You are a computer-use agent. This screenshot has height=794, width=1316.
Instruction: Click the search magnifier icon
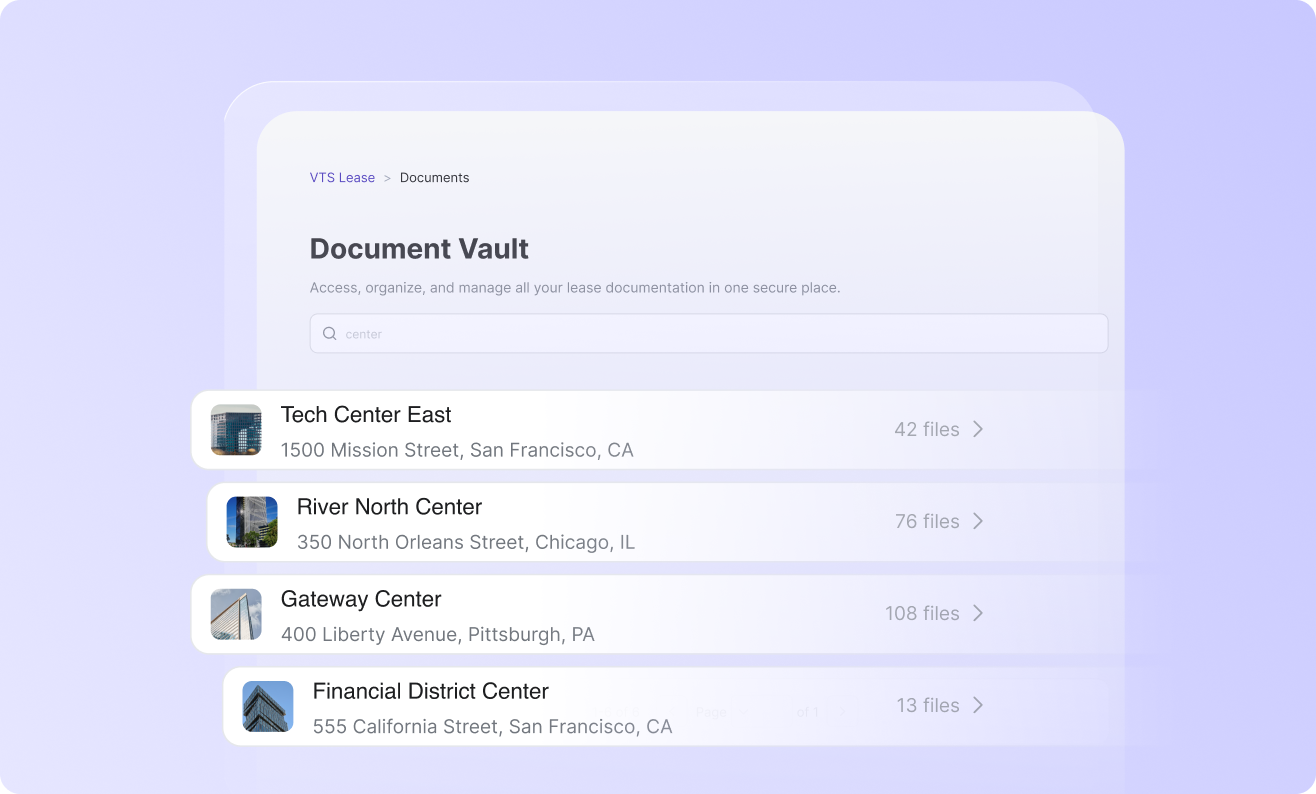pos(329,334)
